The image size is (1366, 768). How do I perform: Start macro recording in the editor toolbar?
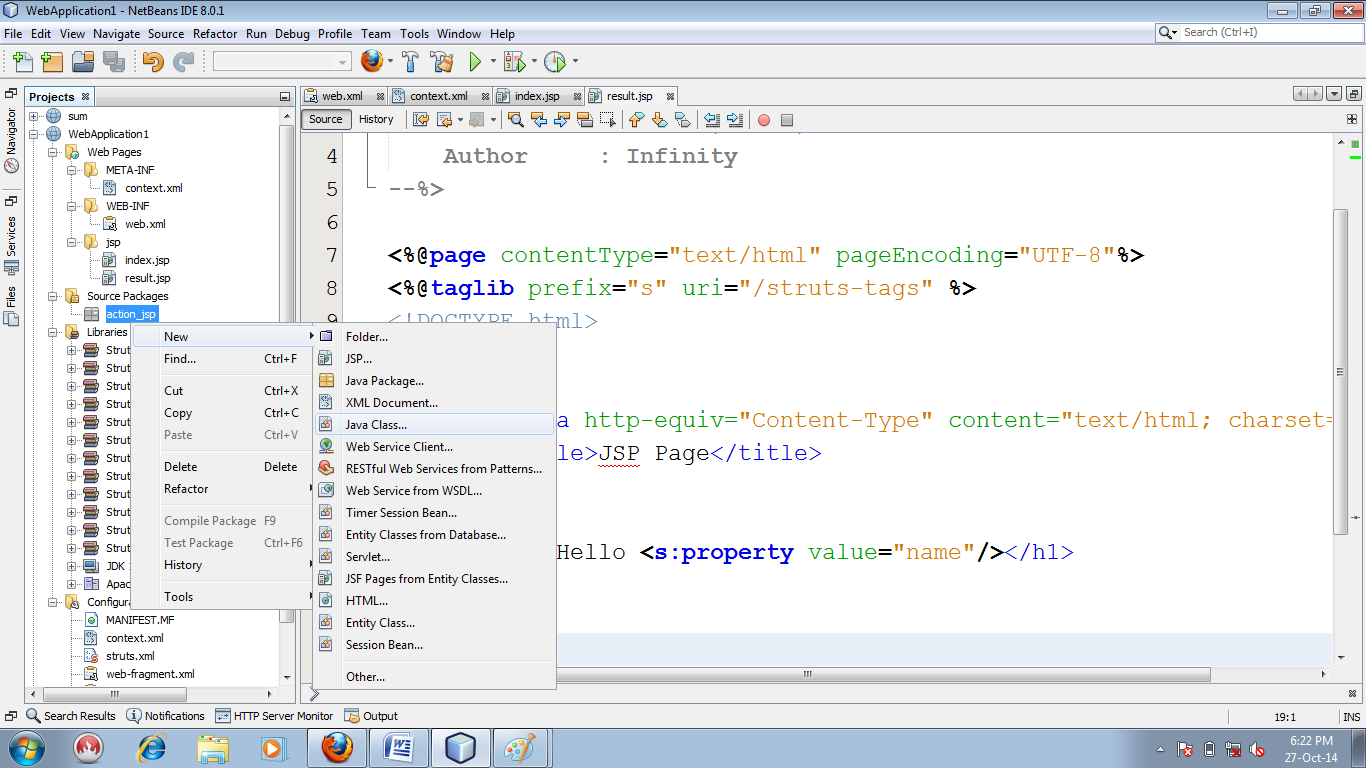(763, 120)
